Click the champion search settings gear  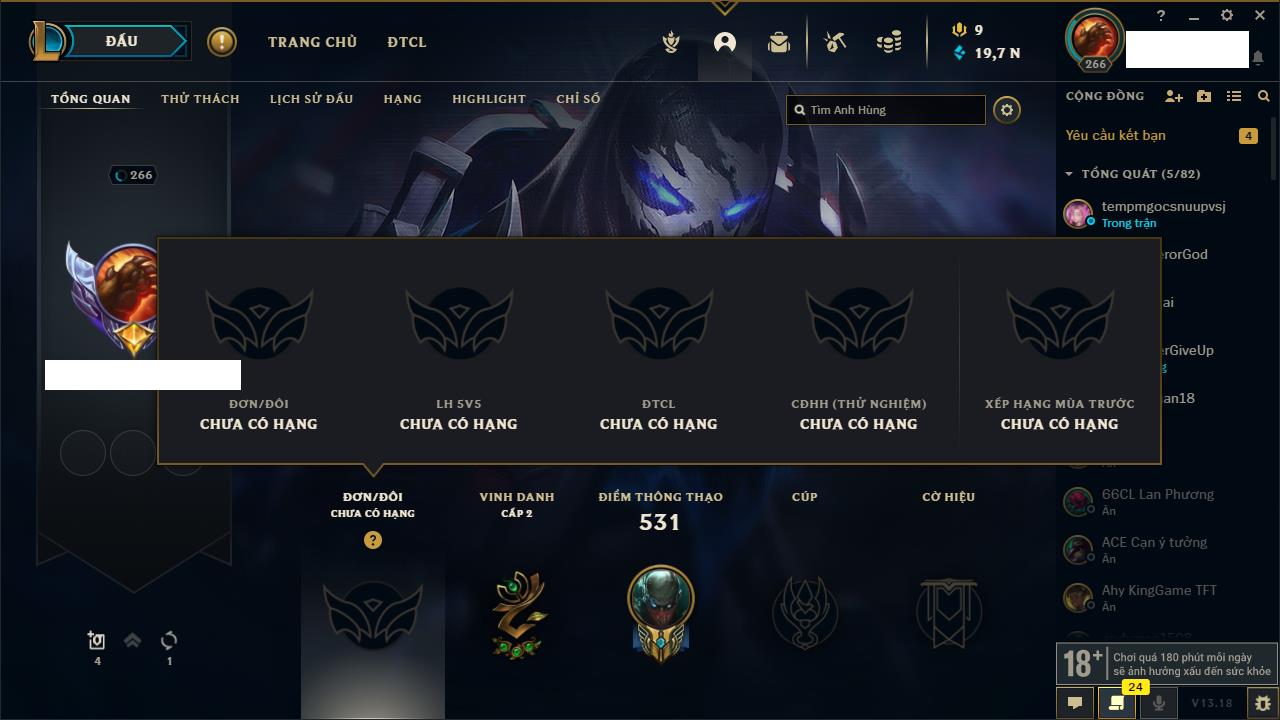click(x=1007, y=110)
